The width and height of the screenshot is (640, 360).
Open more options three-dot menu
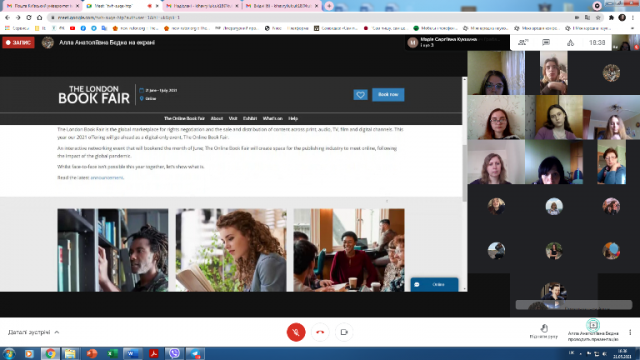630,332
